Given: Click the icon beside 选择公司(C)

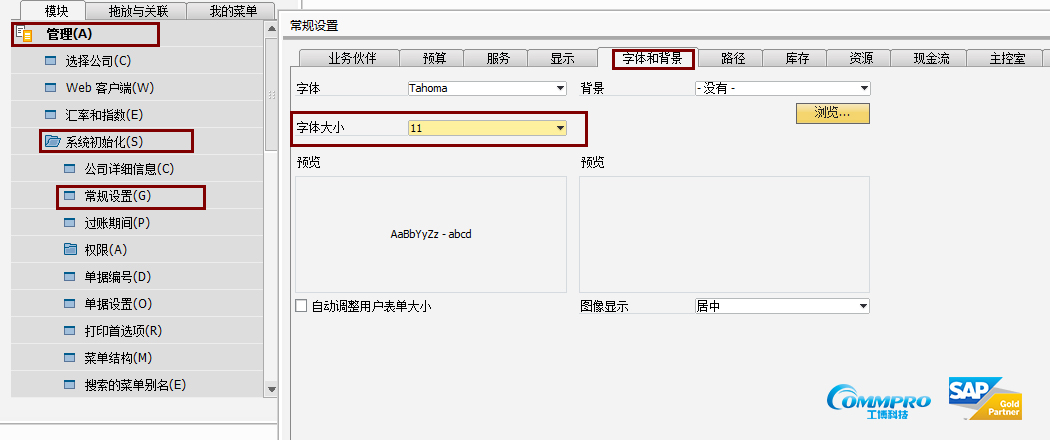Looking at the screenshot, I should (51, 61).
